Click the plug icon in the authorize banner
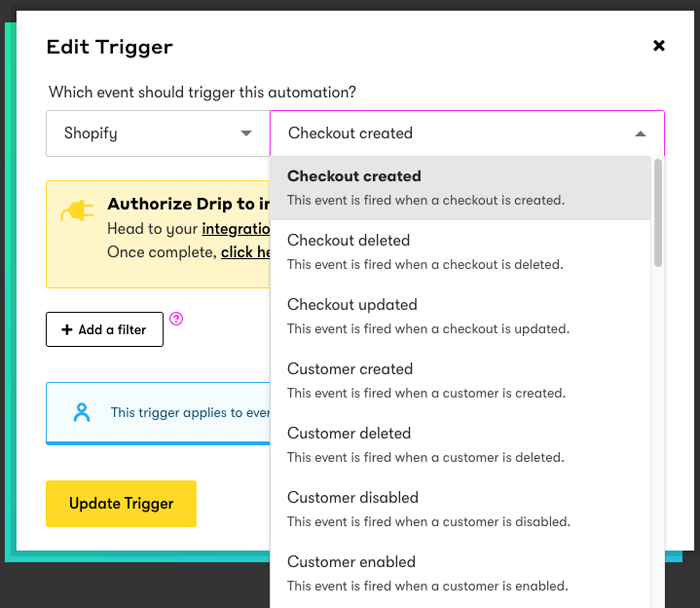 coord(77,212)
